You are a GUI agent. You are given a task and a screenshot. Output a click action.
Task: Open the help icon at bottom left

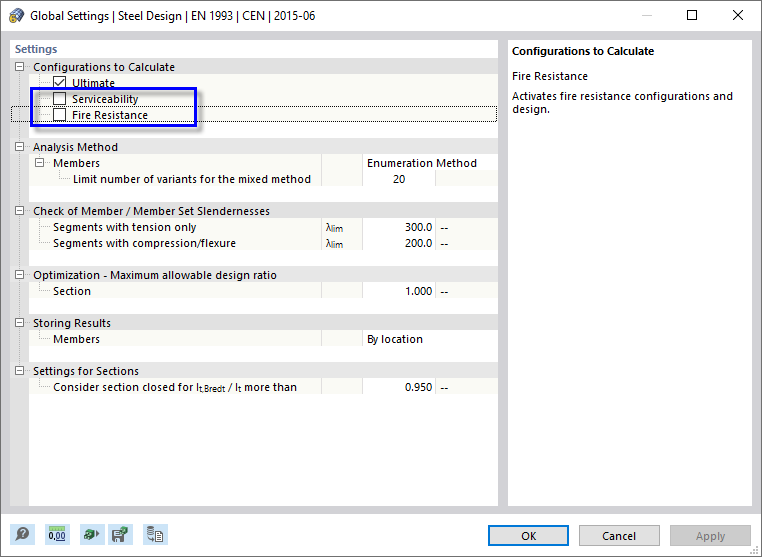tap(22, 535)
